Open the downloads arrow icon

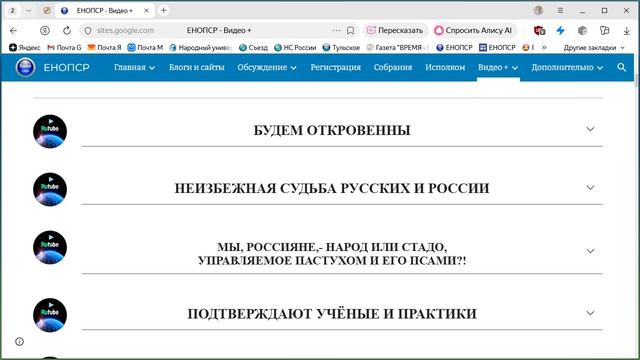click(627, 31)
